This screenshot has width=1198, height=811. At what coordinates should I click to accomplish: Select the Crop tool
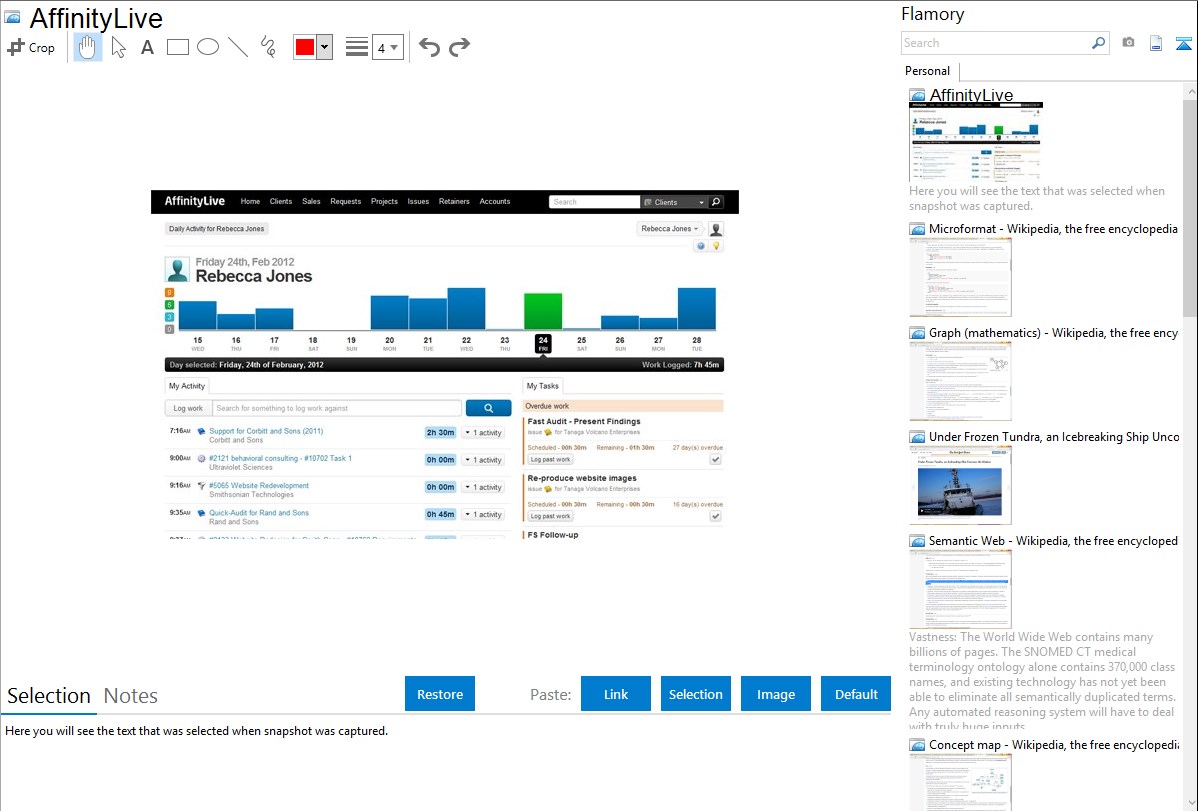pos(31,47)
